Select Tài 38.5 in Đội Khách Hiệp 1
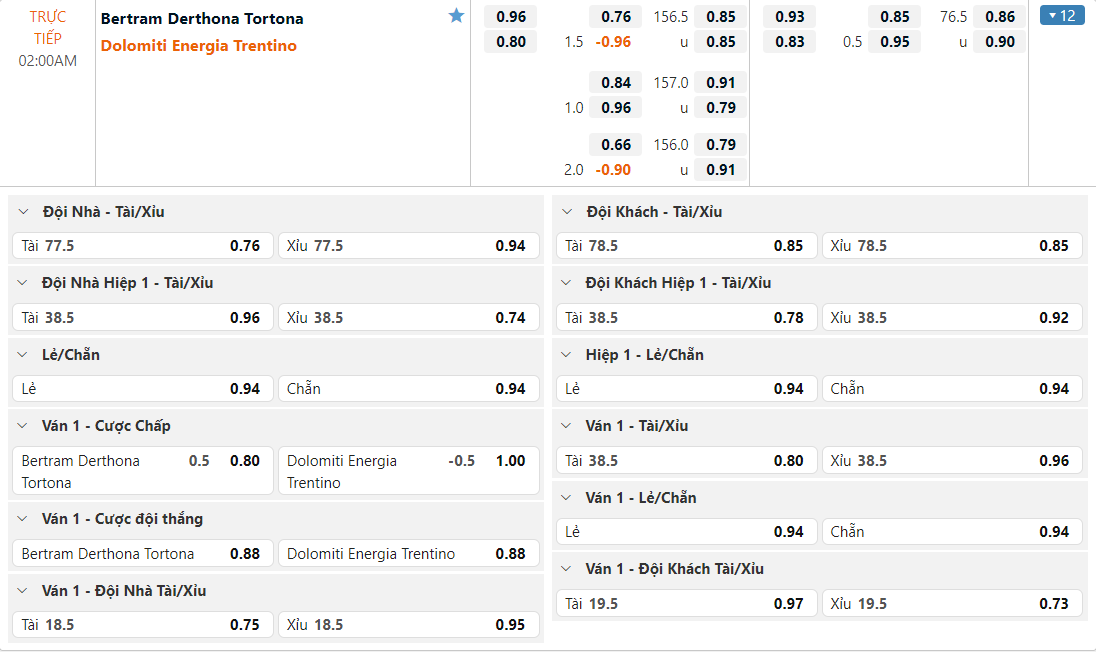This screenshot has height=652, width=1096. [685, 318]
